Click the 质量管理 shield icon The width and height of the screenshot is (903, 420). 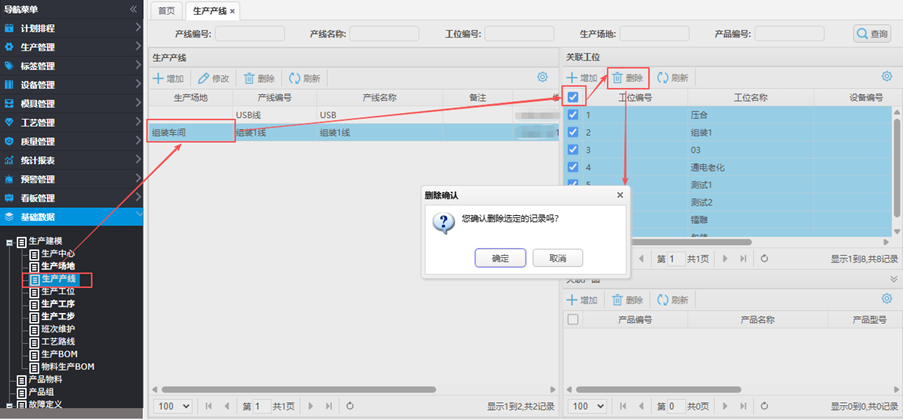point(9,141)
